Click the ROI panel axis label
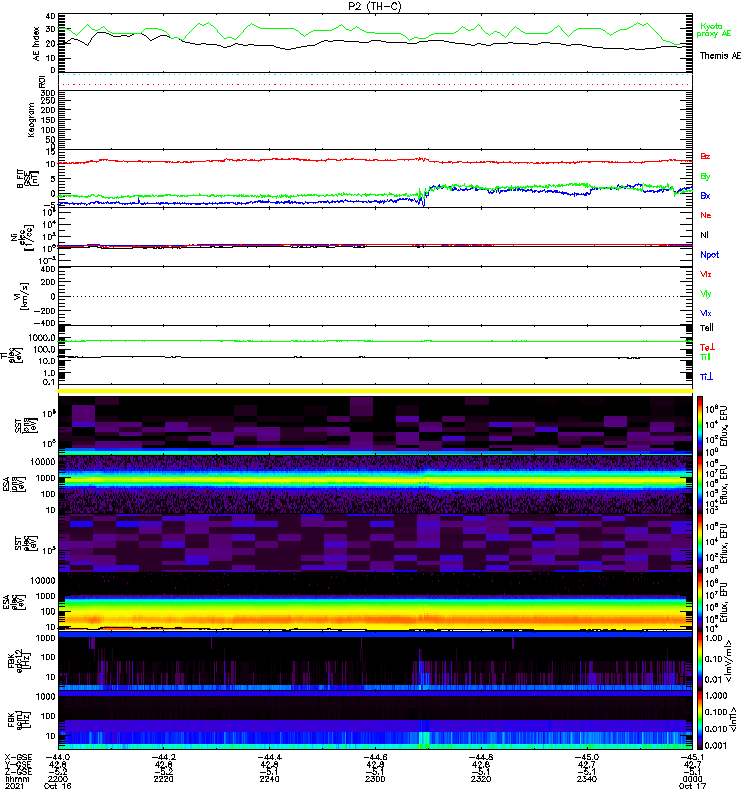Viewport: 750px width, 800px height. click(x=42, y=81)
